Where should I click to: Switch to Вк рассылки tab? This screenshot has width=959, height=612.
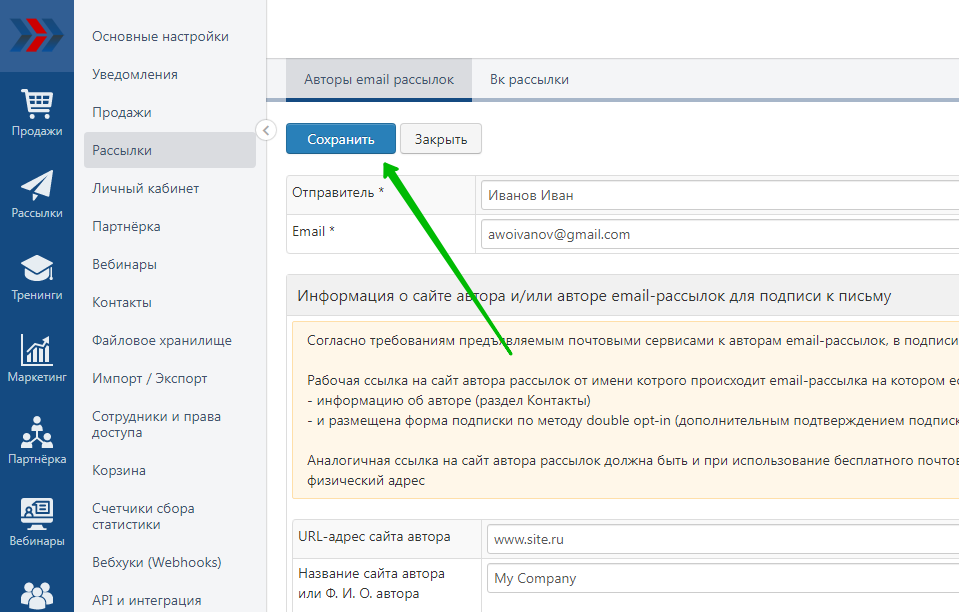coord(529,79)
